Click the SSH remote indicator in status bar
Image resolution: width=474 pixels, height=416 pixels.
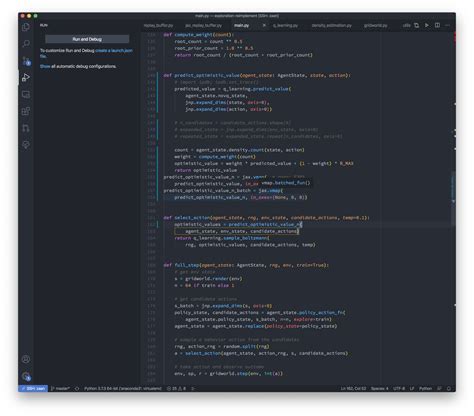click(x=33, y=389)
